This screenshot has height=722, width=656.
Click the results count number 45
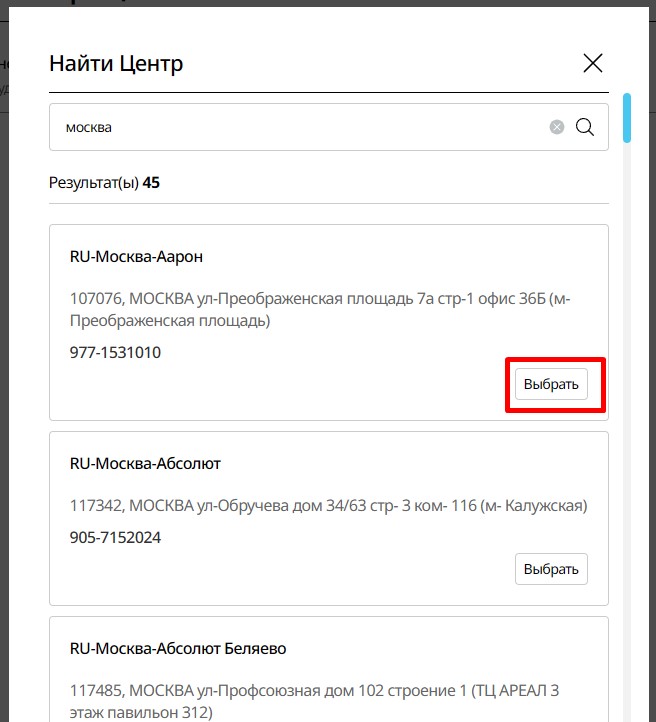(151, 183)
